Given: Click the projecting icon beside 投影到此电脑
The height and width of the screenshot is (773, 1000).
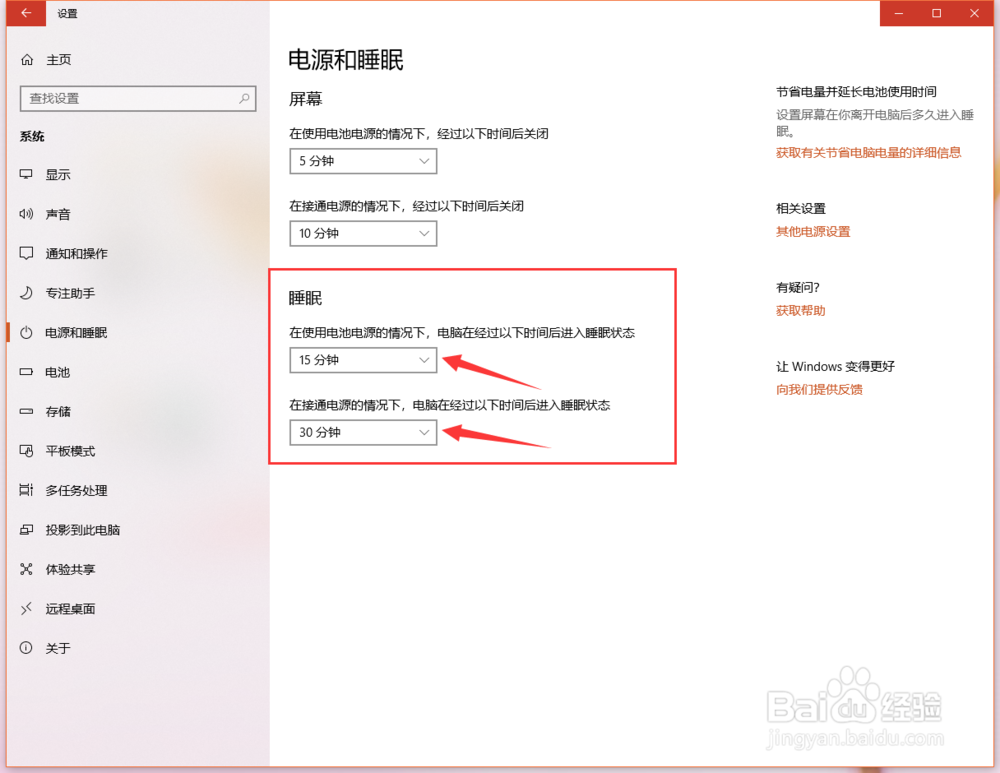Looking at the screenshot, I should point(26,529).
